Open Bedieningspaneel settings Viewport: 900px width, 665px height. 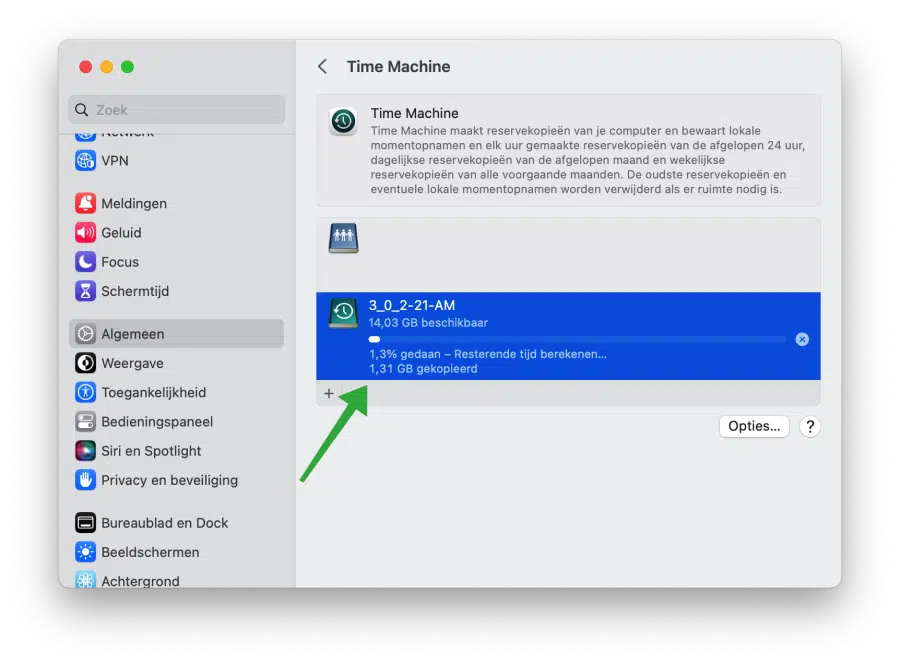coord(176,422)
